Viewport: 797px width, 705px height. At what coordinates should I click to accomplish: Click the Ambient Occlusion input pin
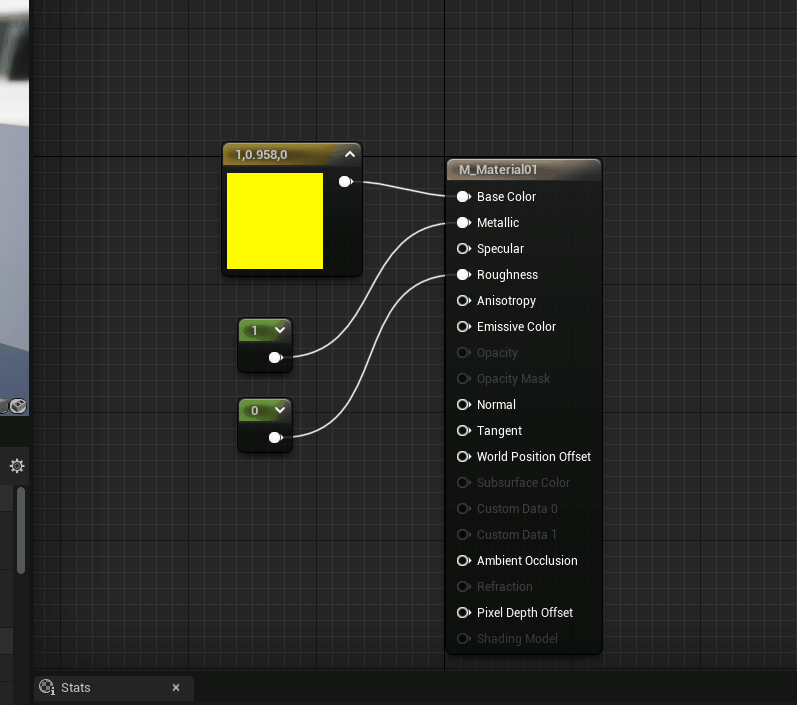tap(464, 561)
